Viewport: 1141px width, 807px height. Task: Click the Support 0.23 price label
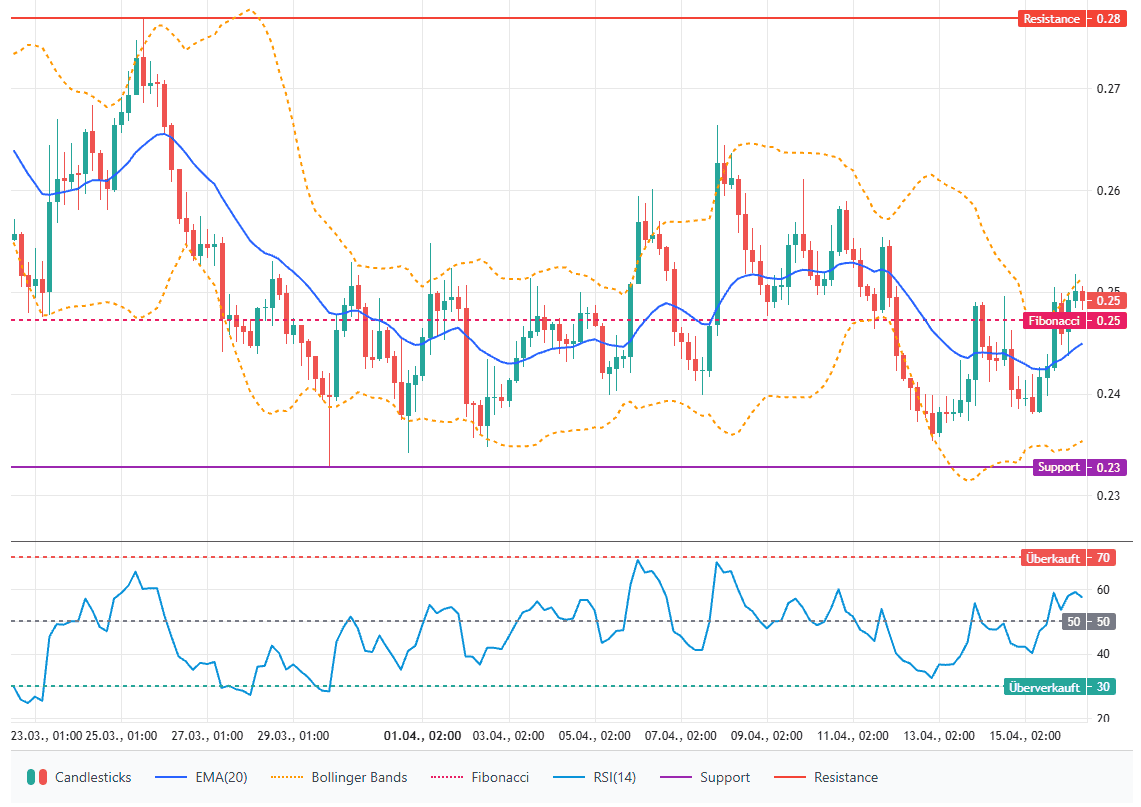click(1070, 467)
